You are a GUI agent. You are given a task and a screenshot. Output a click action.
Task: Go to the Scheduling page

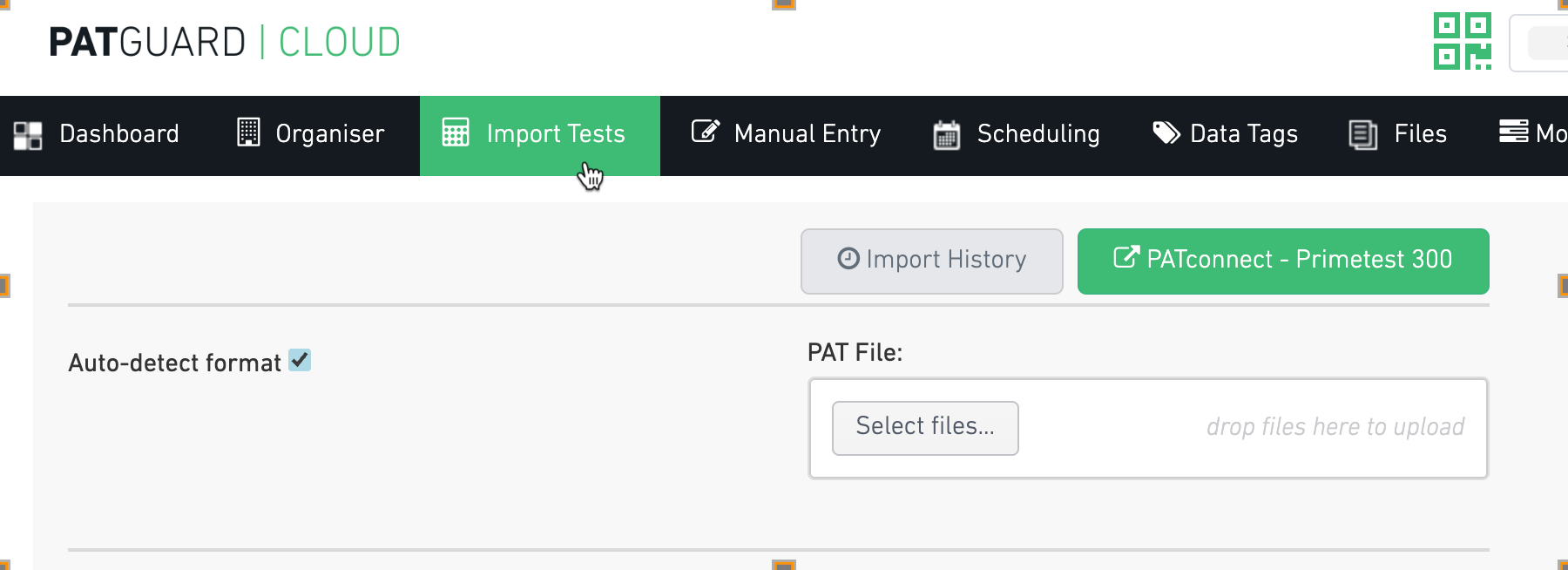(x=1016, y=134)
